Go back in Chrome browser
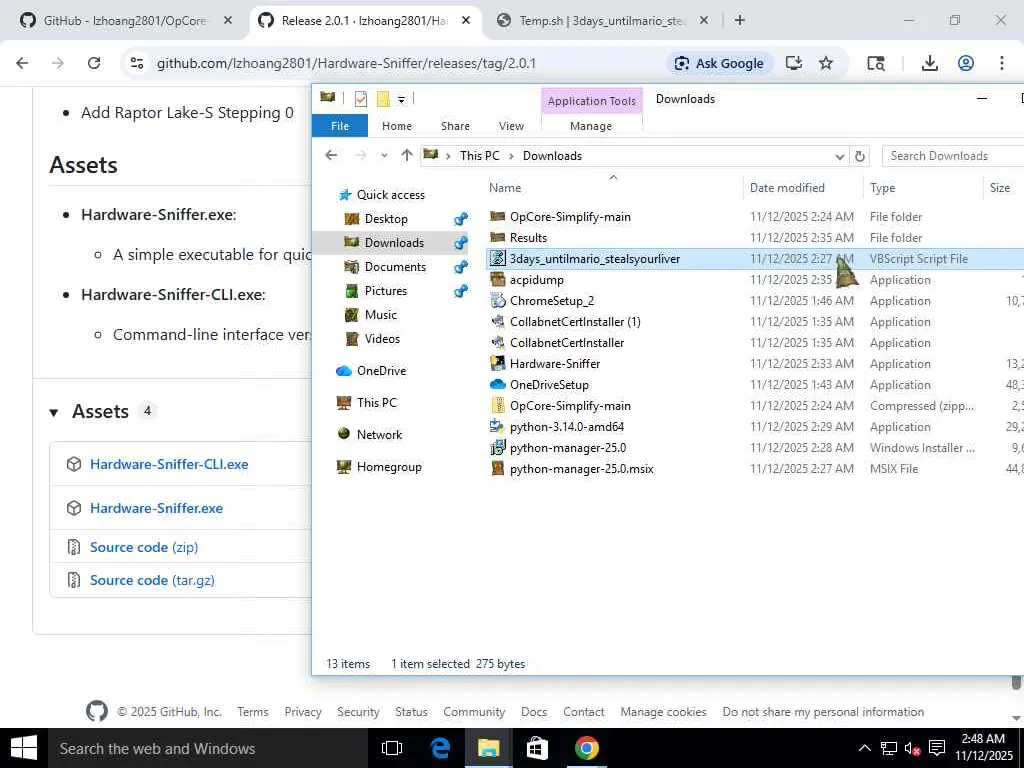This screenshot has height=768, width=1024. 22,63
